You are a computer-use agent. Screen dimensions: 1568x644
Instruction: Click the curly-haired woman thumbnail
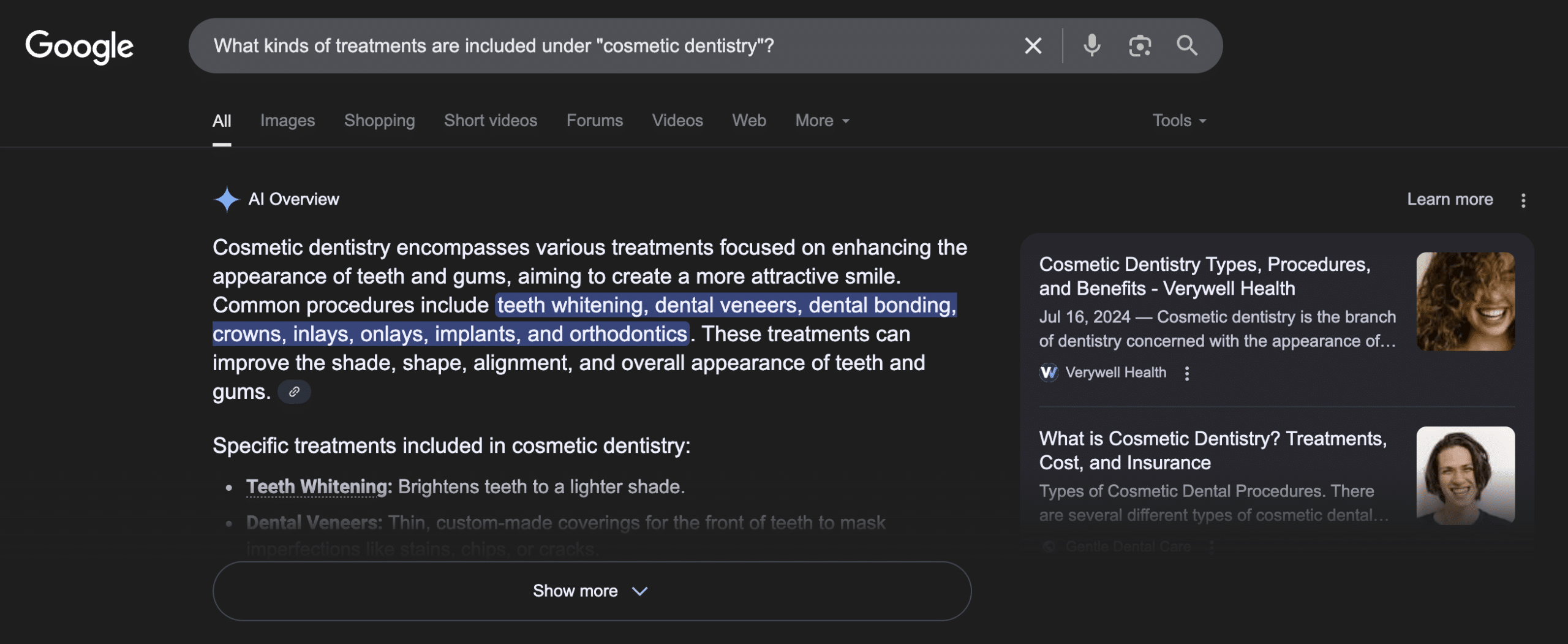[1465, 301]
